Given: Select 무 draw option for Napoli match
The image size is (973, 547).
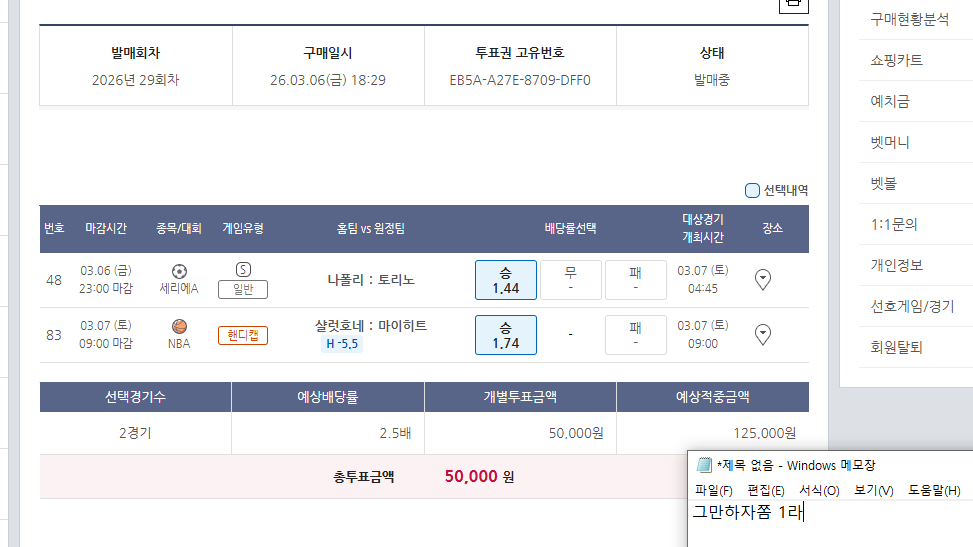Looking at the screenshot, I should pos(570,280).
